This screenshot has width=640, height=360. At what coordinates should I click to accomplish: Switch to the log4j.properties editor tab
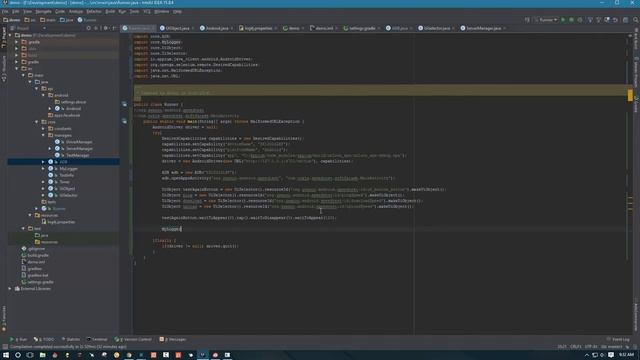pyautogui.click(x=258, y=28)
